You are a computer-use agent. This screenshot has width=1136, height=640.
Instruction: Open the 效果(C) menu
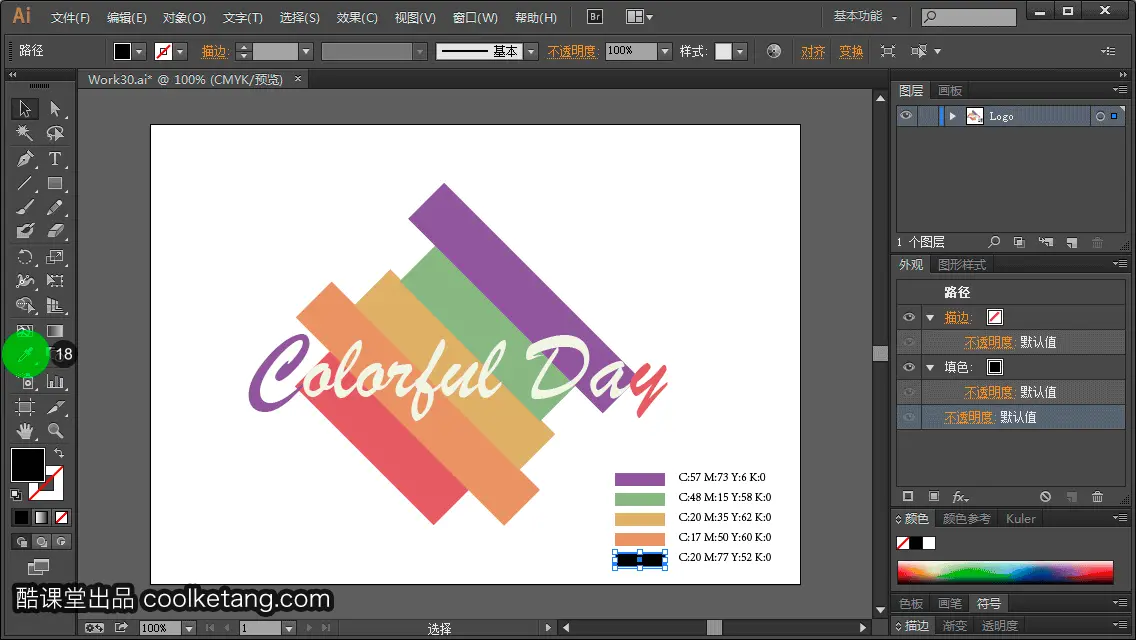click(357, 17)
